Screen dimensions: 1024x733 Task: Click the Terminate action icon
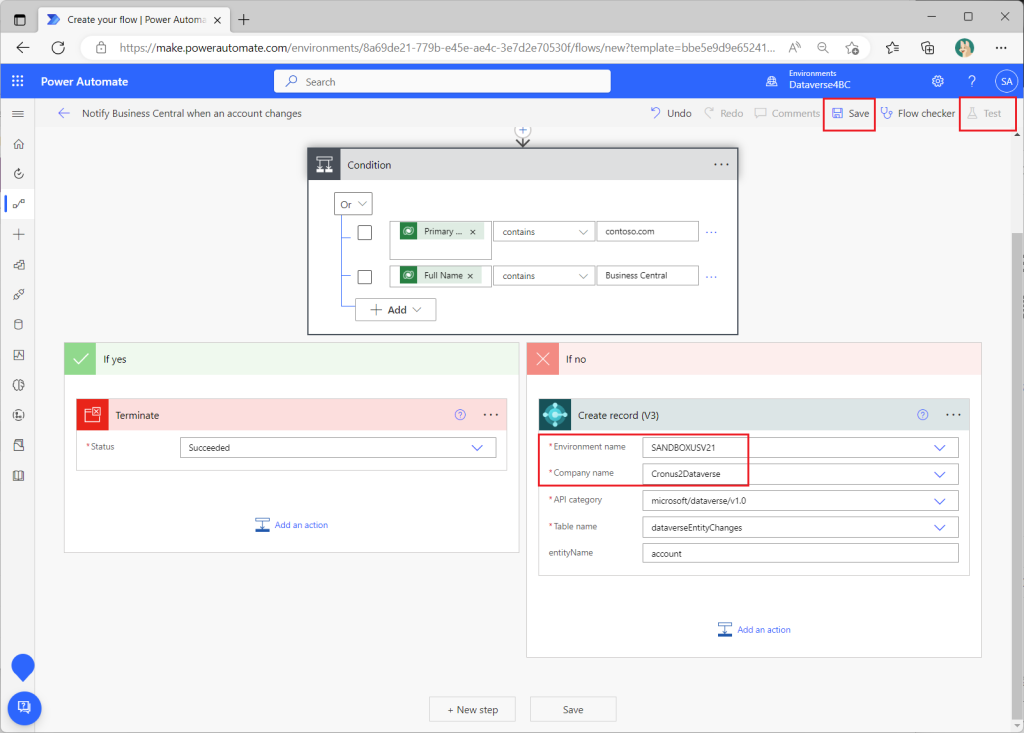(x=93, y=415)
